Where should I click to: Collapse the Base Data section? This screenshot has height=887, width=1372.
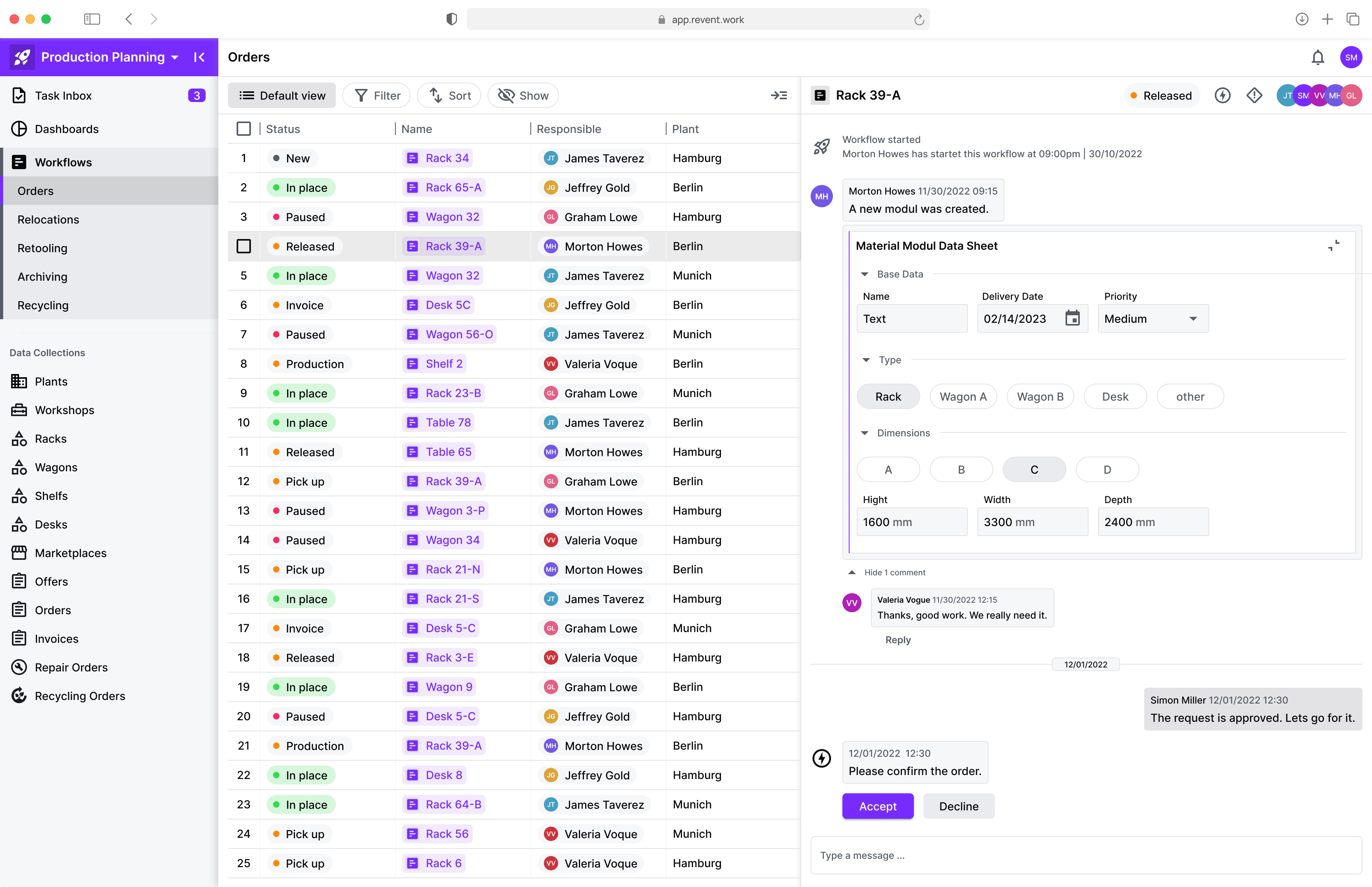(x=864, y=274)
